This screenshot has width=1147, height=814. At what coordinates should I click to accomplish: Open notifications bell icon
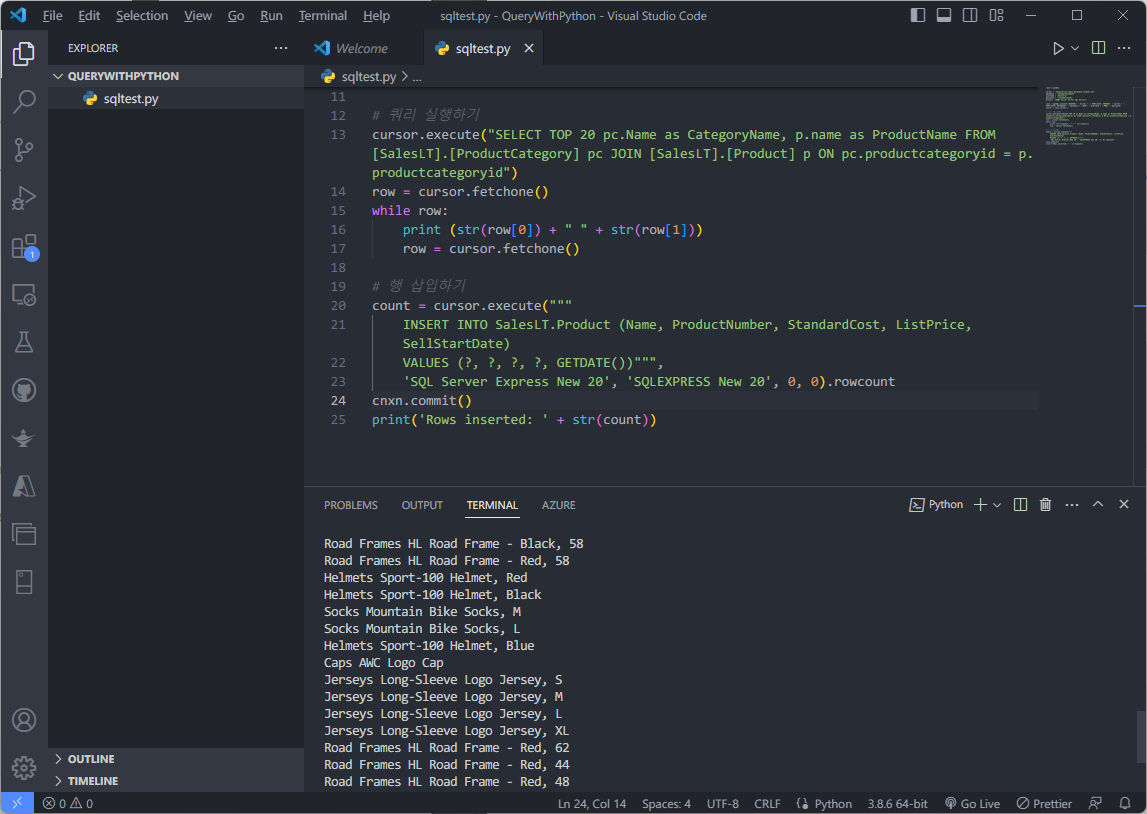point(1125,803)
